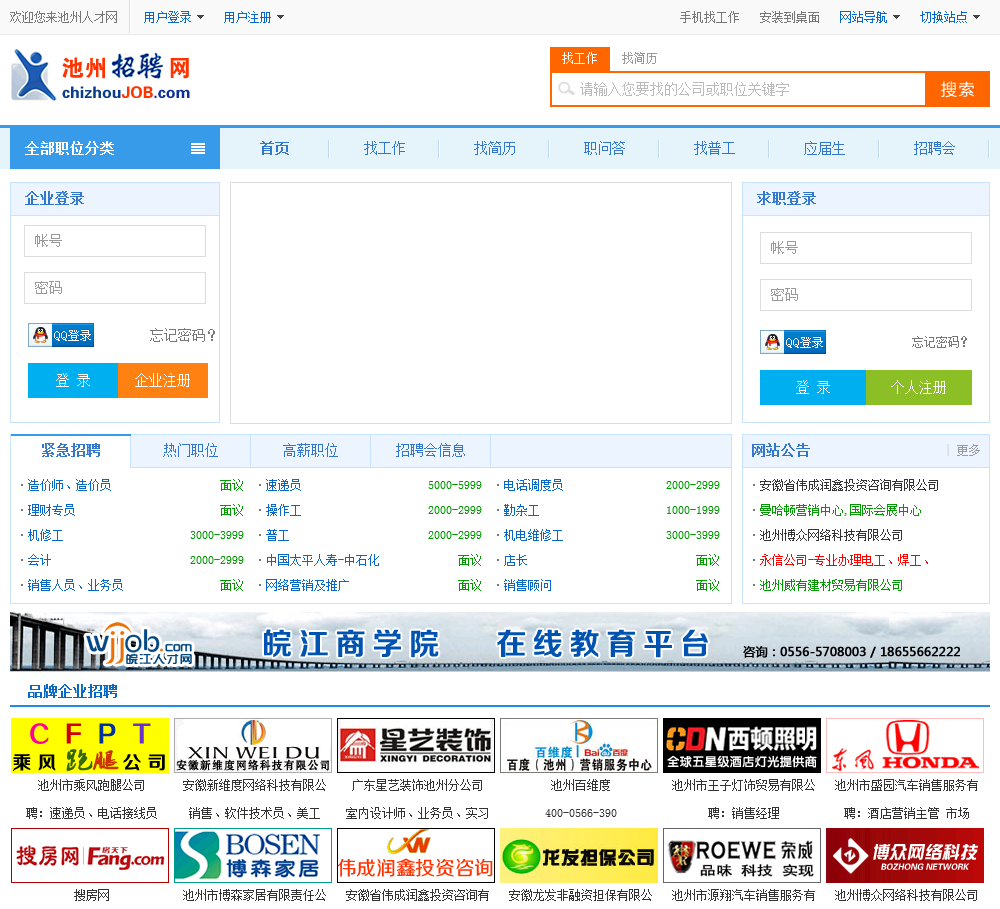
Task: Open the 龙发担保公司 logo
Action: point(579,855)
